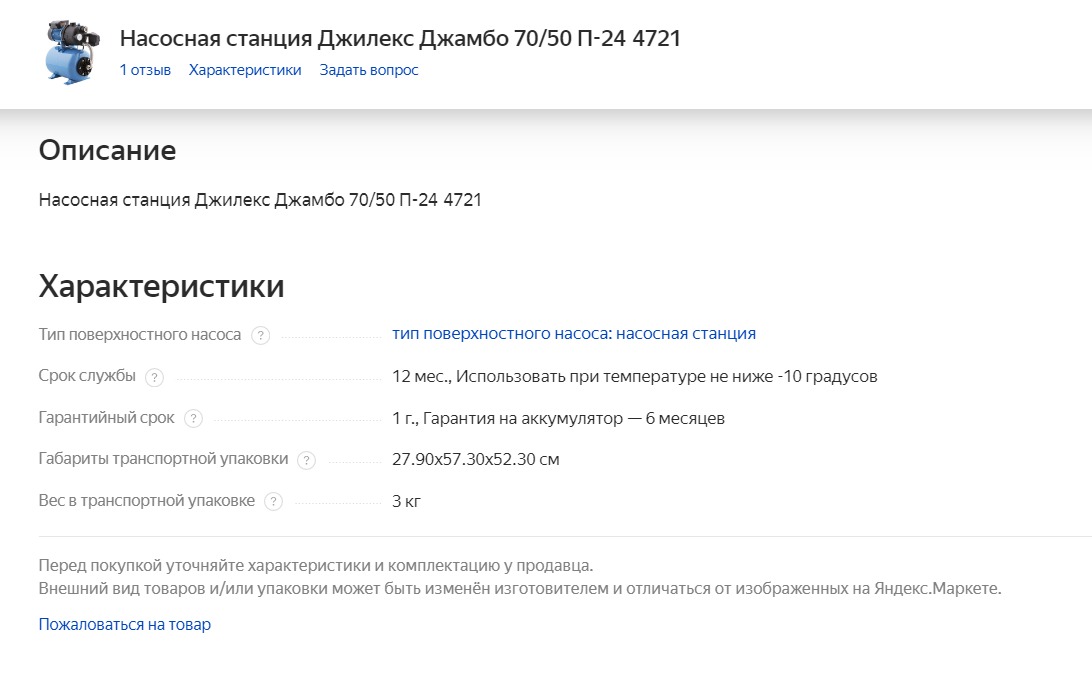
Task: Click the "Перед покупкой уточняйте" disclaimer text
Action: point(315,565)
